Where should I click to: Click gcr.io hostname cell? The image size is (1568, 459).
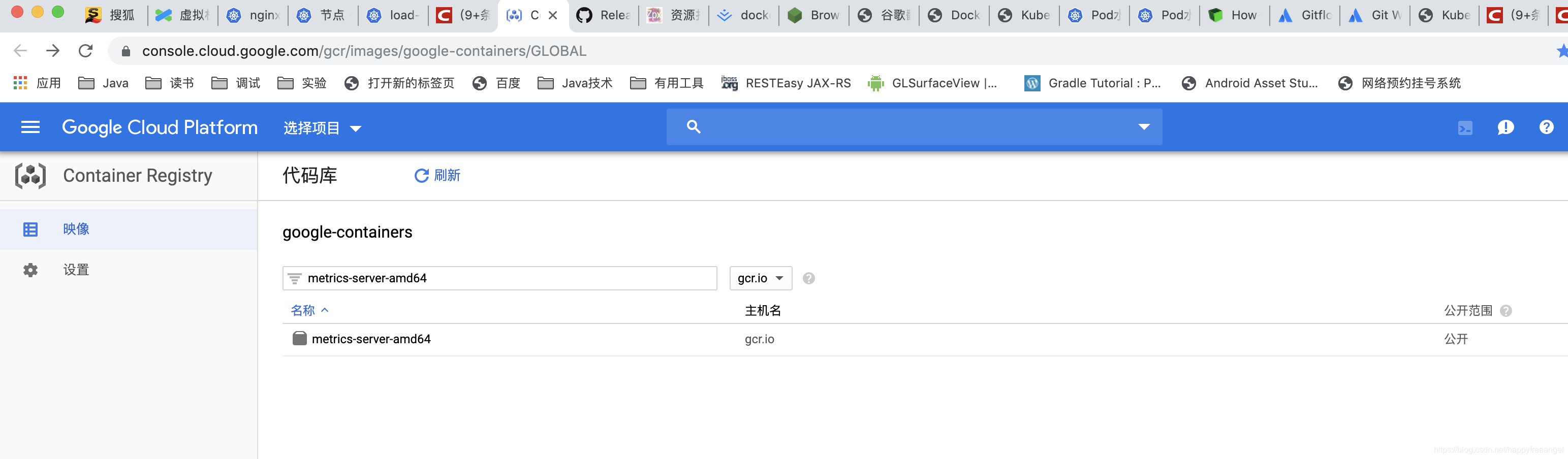point(759,339)
